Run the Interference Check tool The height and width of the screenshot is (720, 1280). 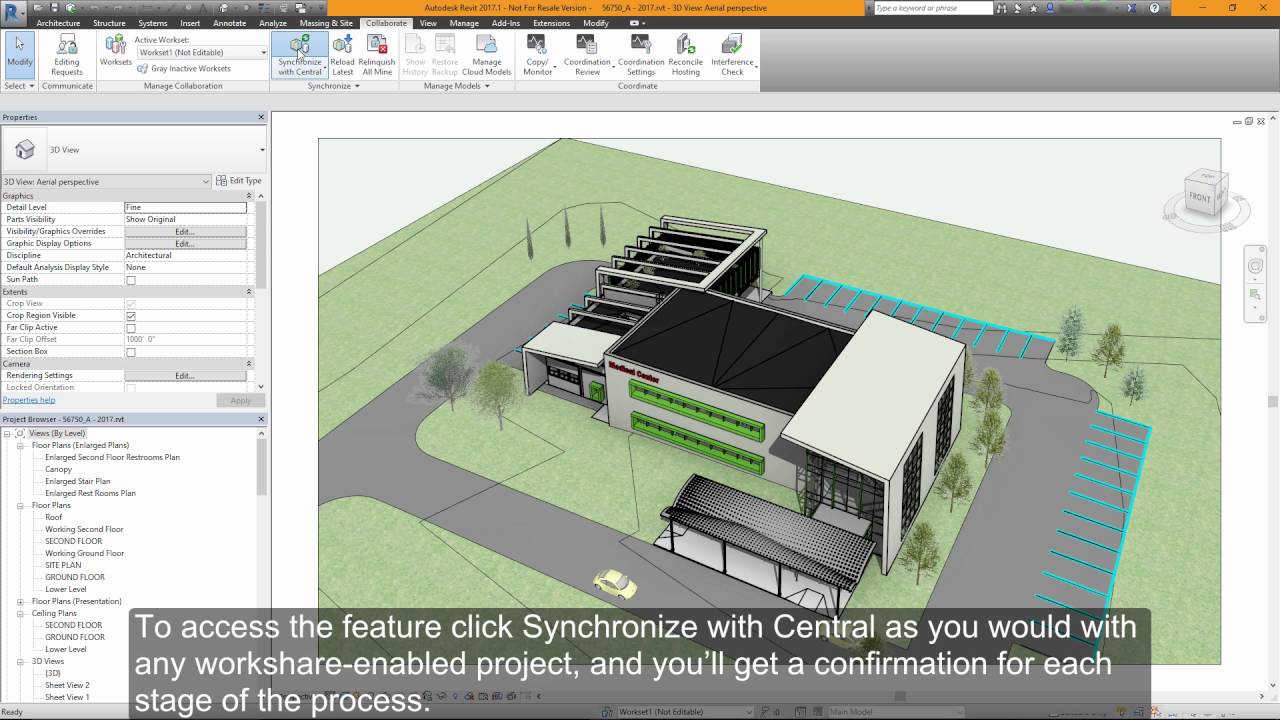tap(732, 55)
